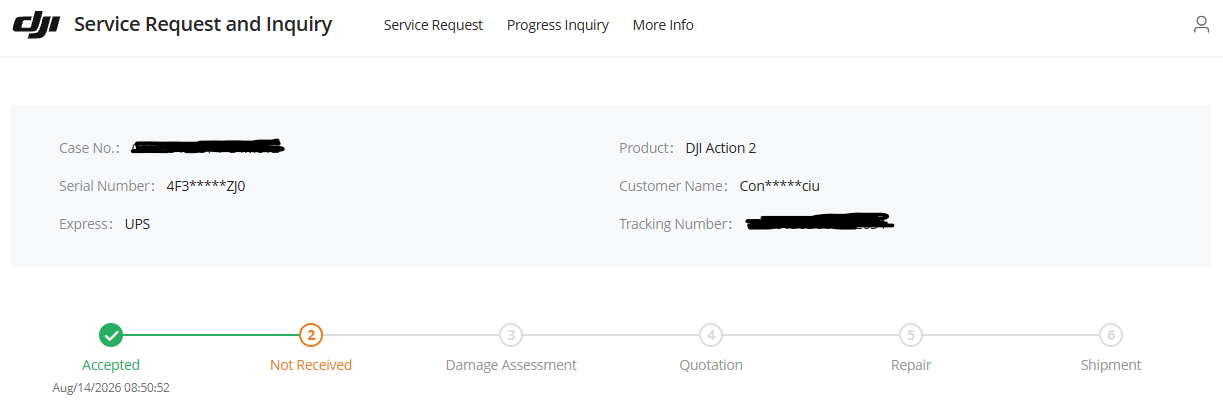Click the serial number 4F3*****ZJ0
The width and height of the screenshot is (1223, 415).
pyautogui.click(x=206, y=186)
